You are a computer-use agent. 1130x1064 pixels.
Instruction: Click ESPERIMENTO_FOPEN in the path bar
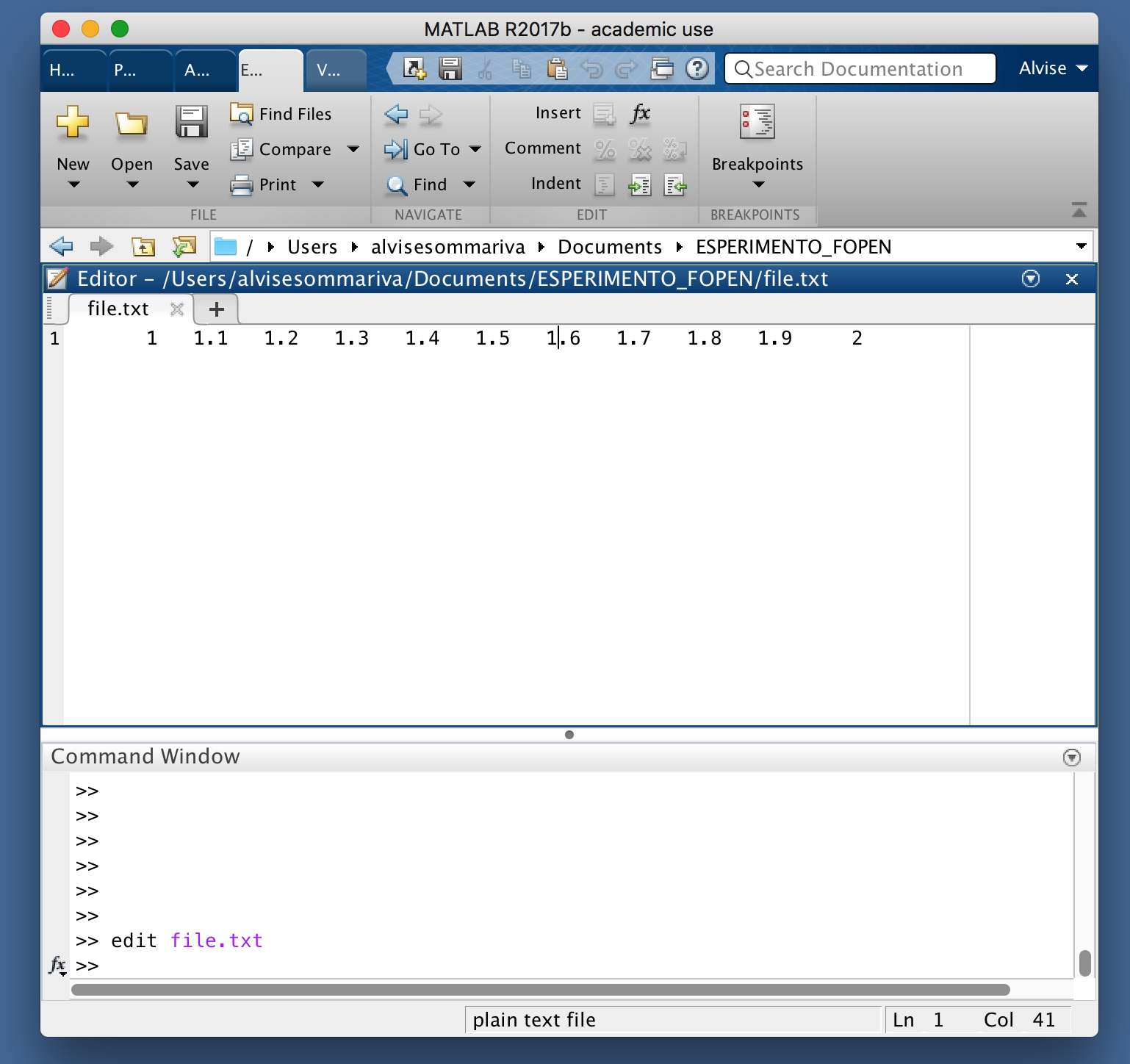point(793,247)
